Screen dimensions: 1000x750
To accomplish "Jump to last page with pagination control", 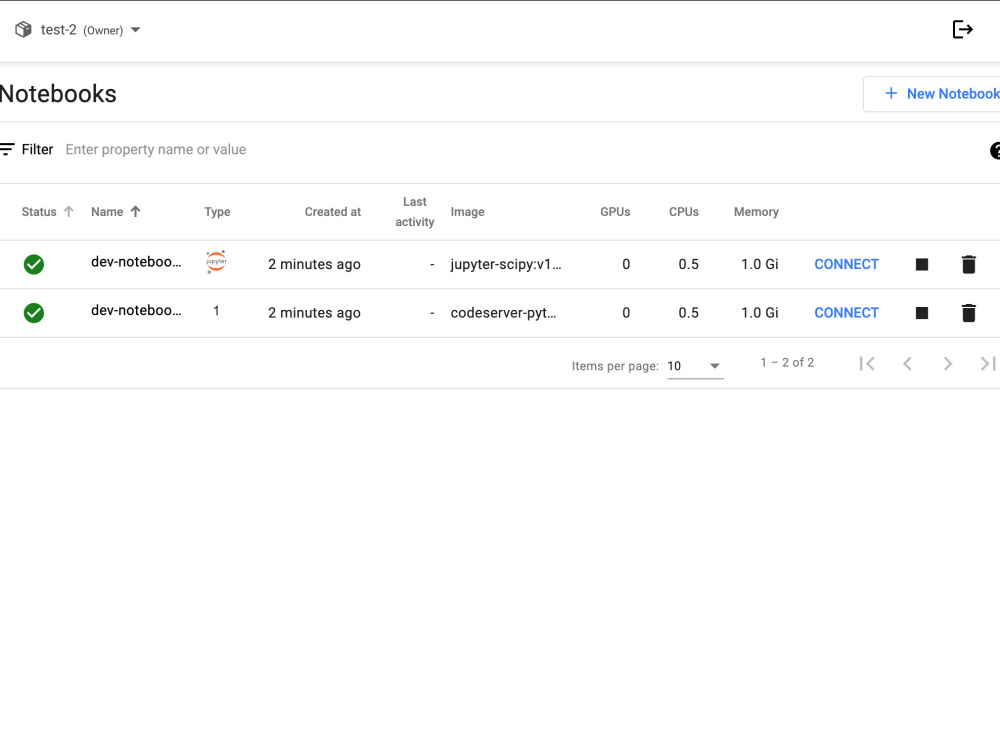I will coord(989,363).
